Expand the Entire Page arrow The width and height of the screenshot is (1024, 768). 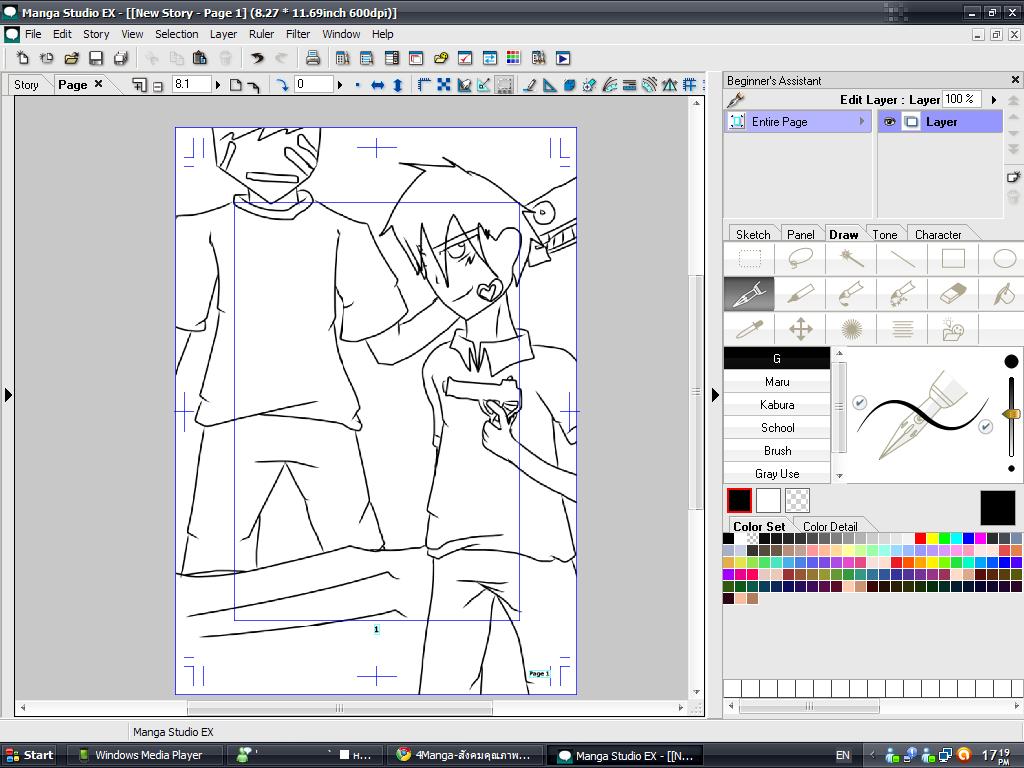click(861, 122)
